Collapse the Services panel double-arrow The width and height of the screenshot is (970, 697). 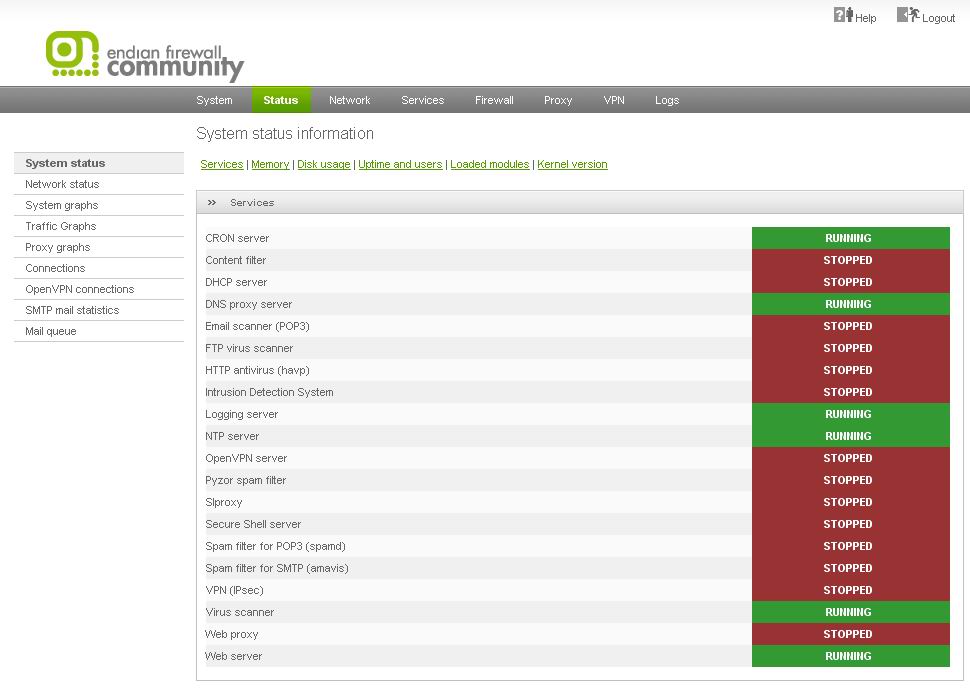pos(212,202)
